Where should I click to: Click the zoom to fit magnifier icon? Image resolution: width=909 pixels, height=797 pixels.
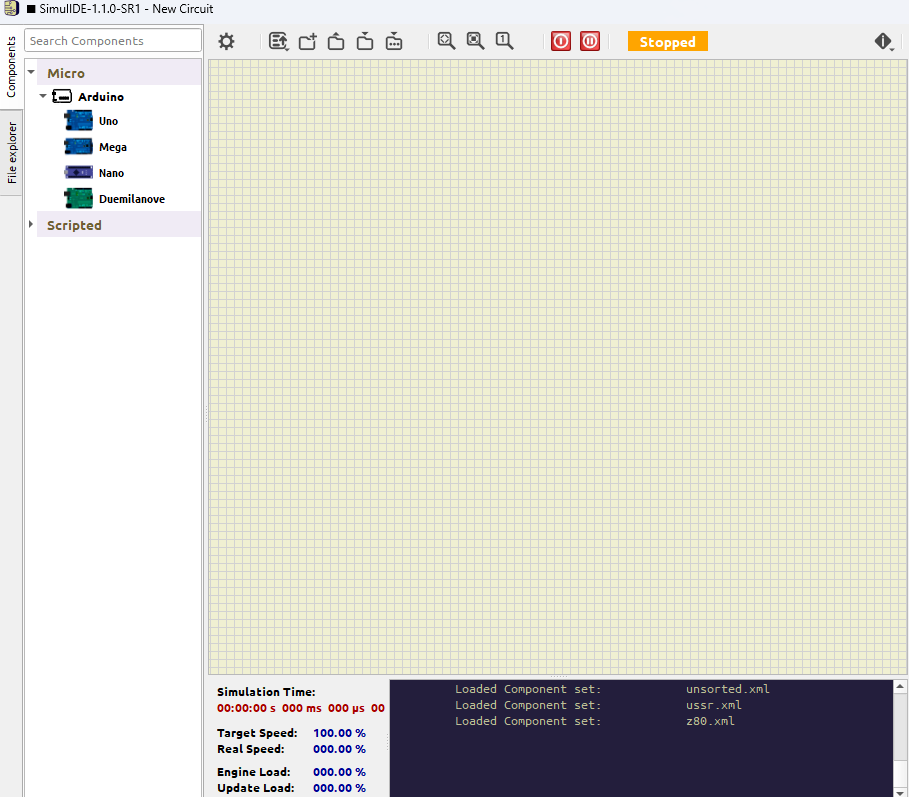[446, 41]
